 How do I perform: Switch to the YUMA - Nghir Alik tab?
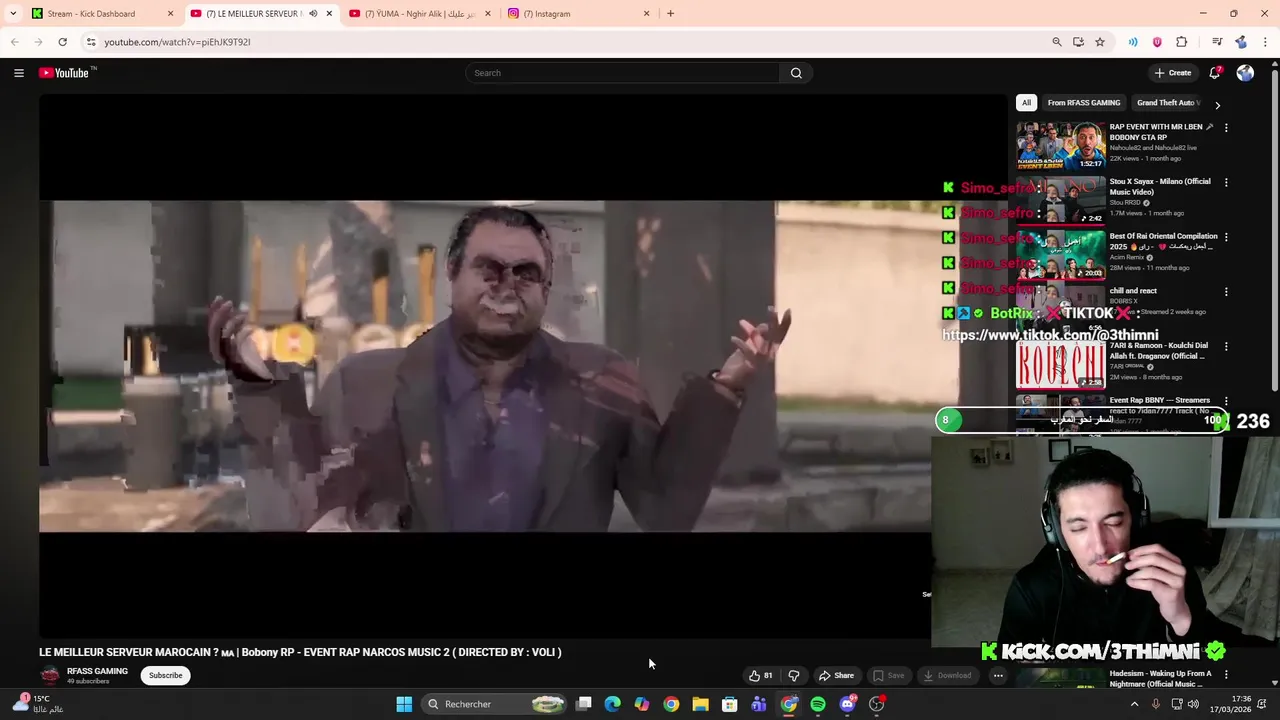420,14
